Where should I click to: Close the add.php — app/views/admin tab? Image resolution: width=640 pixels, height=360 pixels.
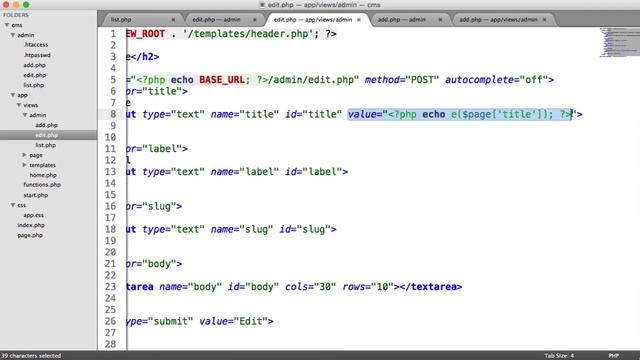(544, 20)
